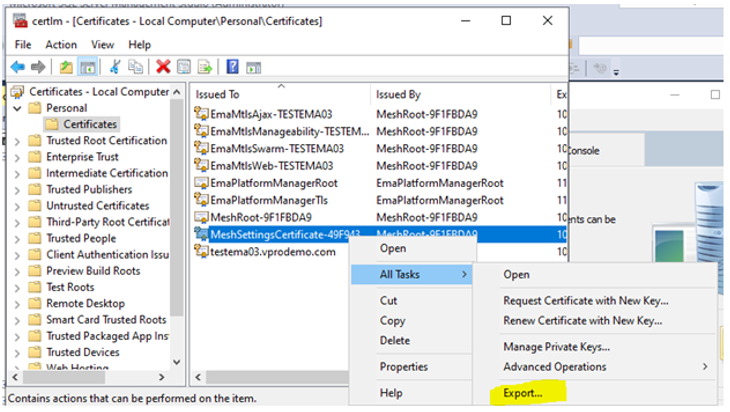The image size is (730, 412).
Task: Click Help in the context menu
Action: 391,393
